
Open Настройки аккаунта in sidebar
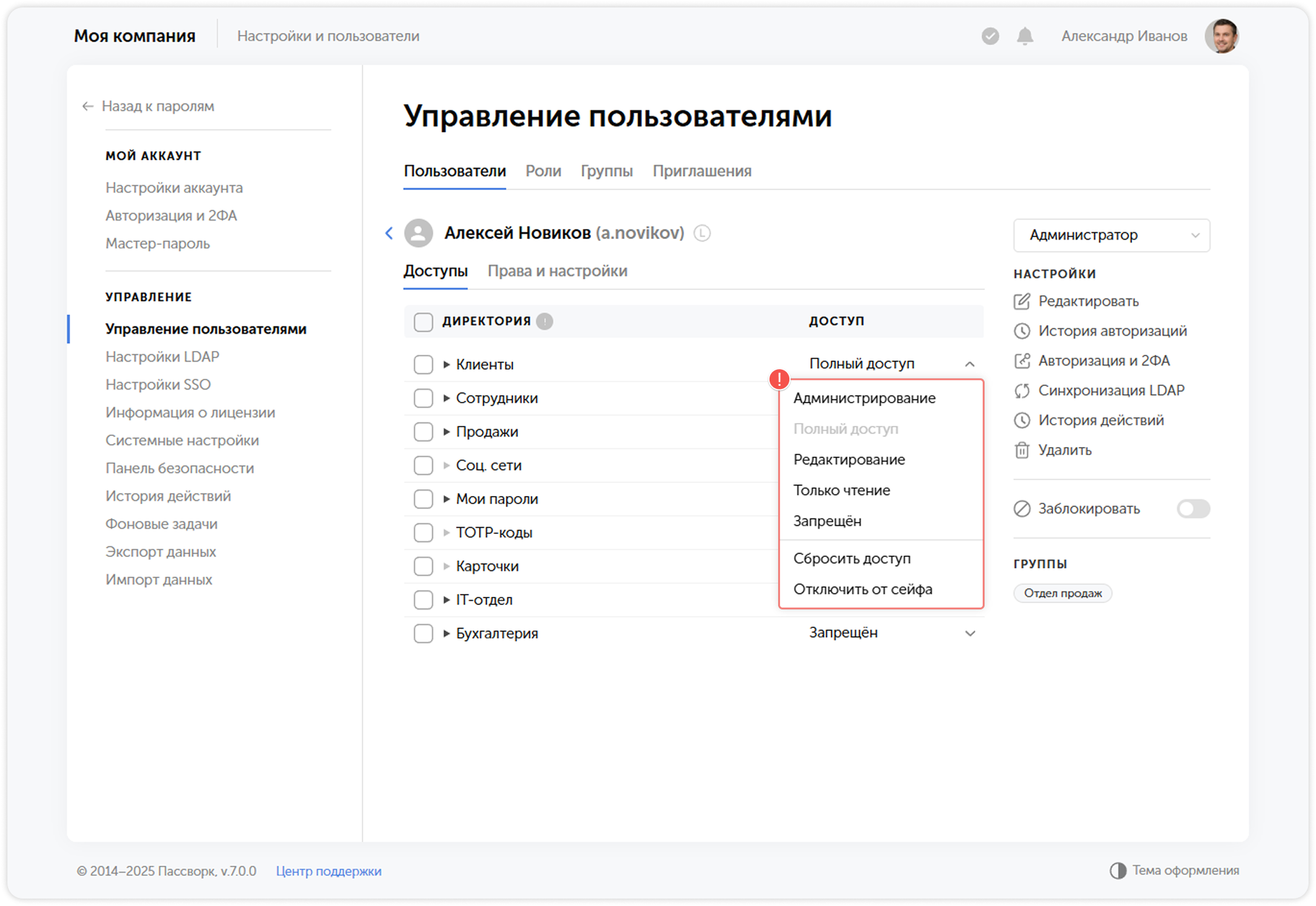tap(174, 188)
